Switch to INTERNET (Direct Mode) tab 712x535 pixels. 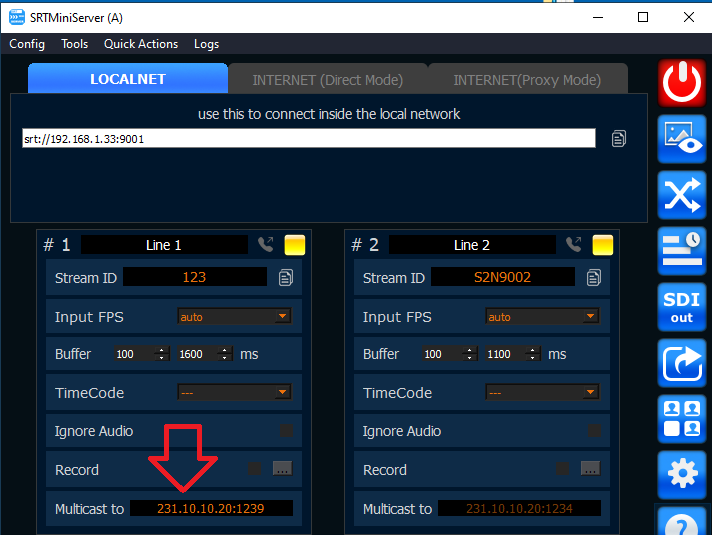click(327, 80)
